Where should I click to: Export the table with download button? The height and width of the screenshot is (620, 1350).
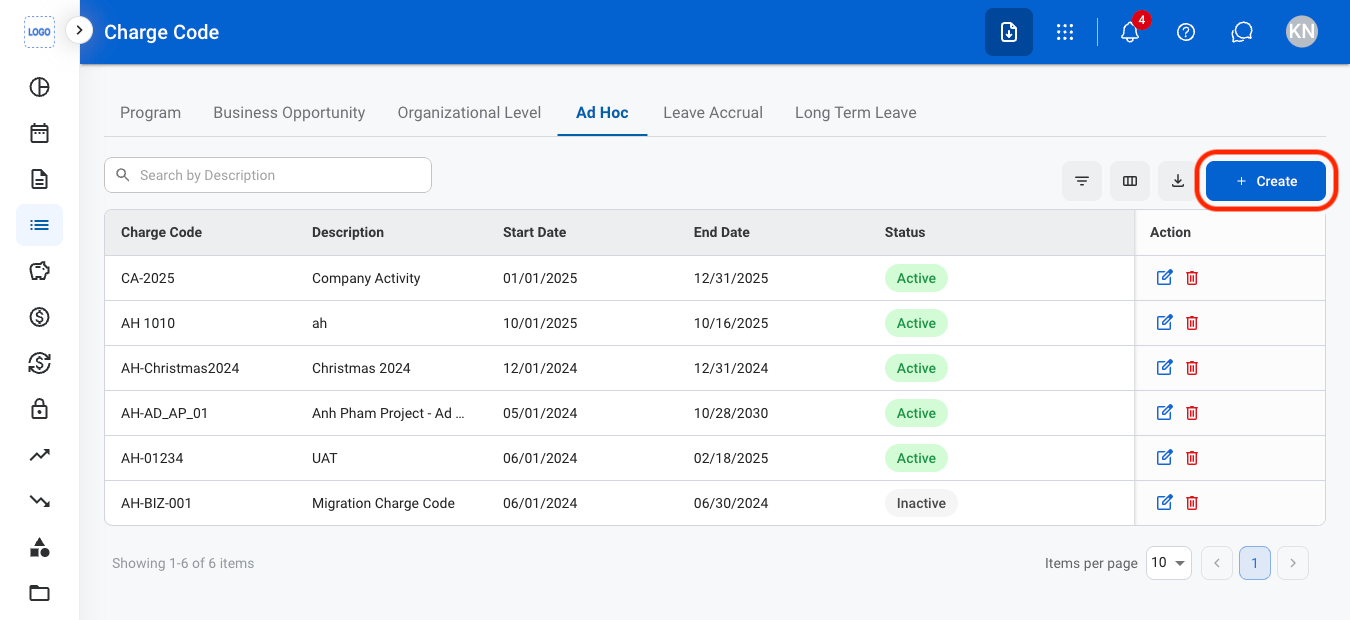pos(1178,181)
